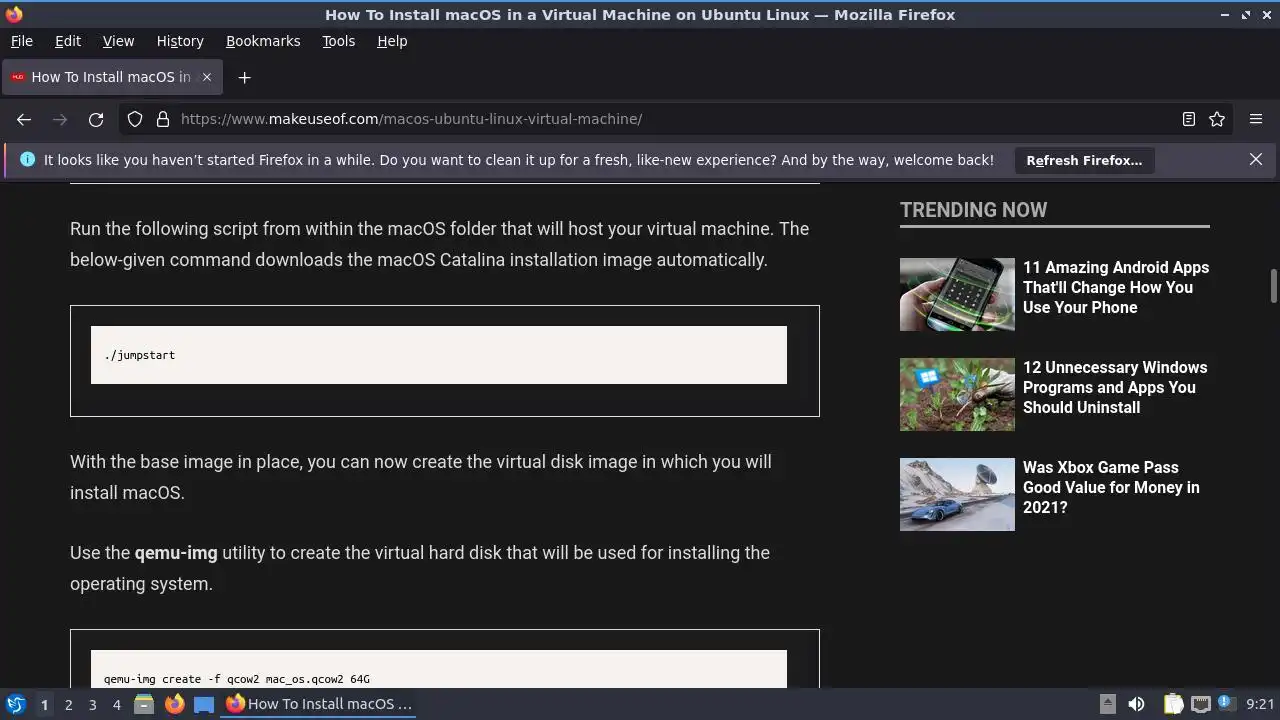The image size is (1280, 720).
Task: Launch Firefox from taskbar quick launch
Action: pos(174,704)
